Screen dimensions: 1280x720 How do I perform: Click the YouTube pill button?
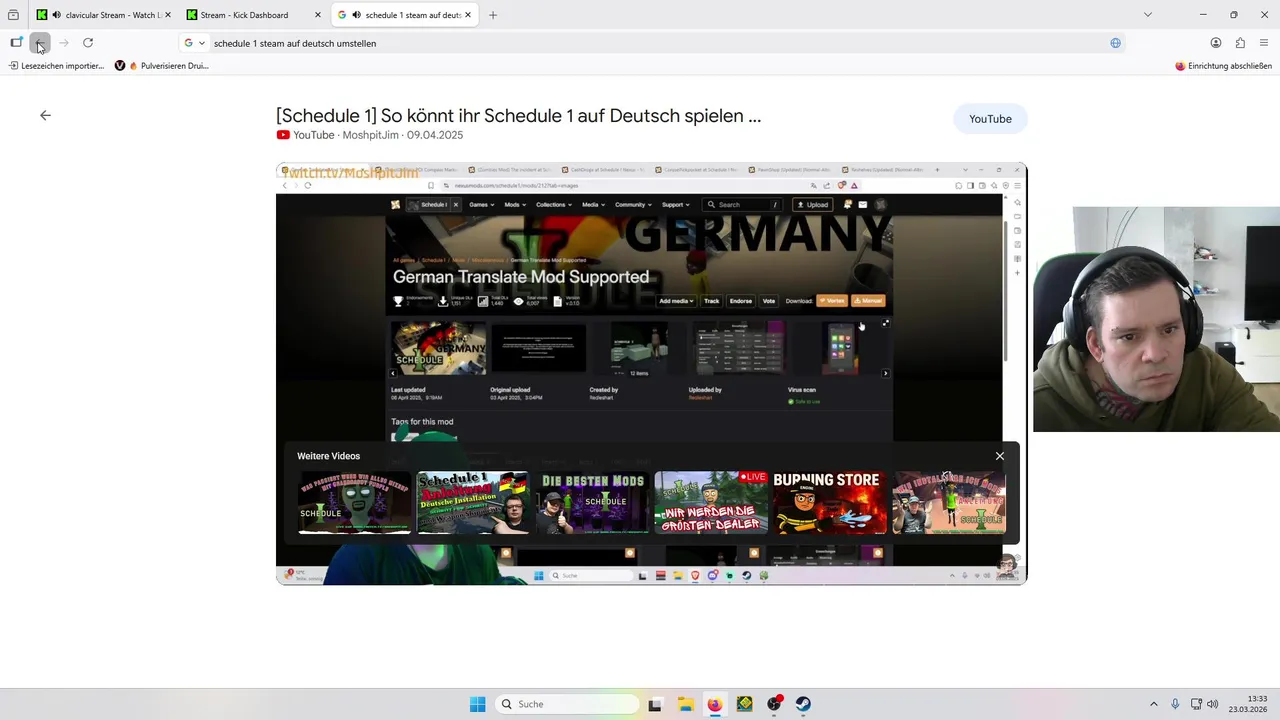(x=990, y=119)
